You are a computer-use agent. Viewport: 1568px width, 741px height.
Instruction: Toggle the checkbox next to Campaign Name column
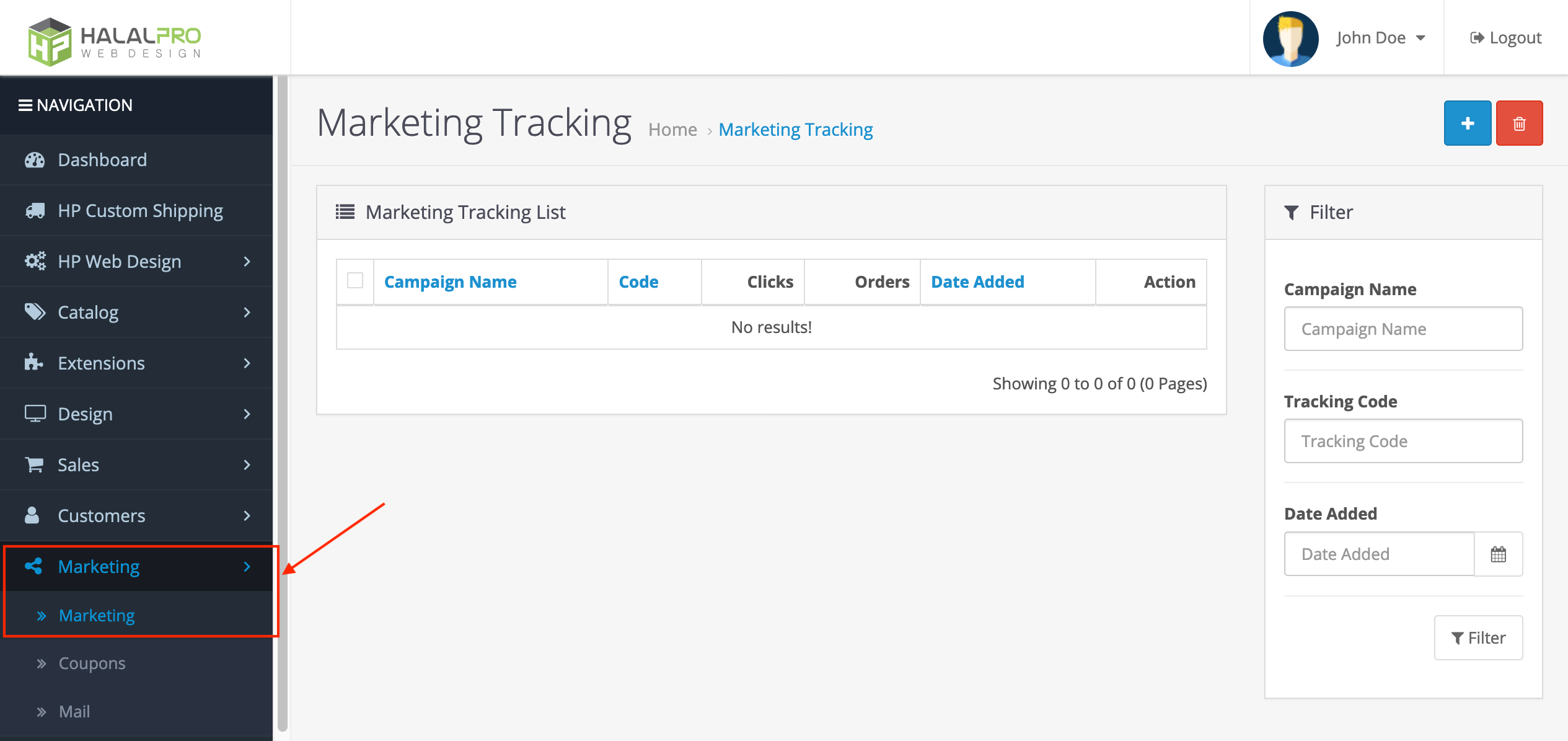click(x=356, y=281)
